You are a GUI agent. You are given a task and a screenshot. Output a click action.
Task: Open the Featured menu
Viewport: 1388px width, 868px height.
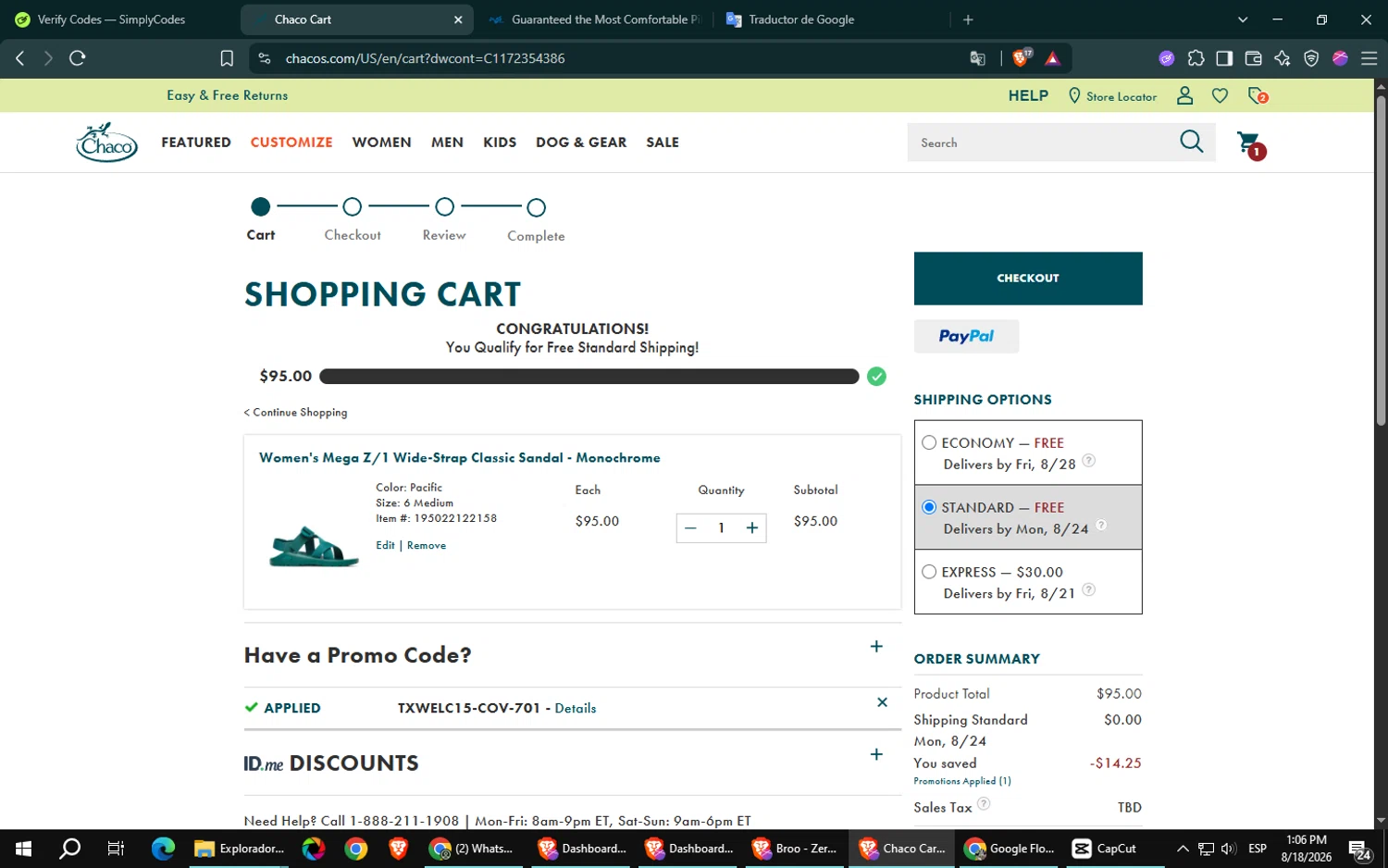click(196, 143)
